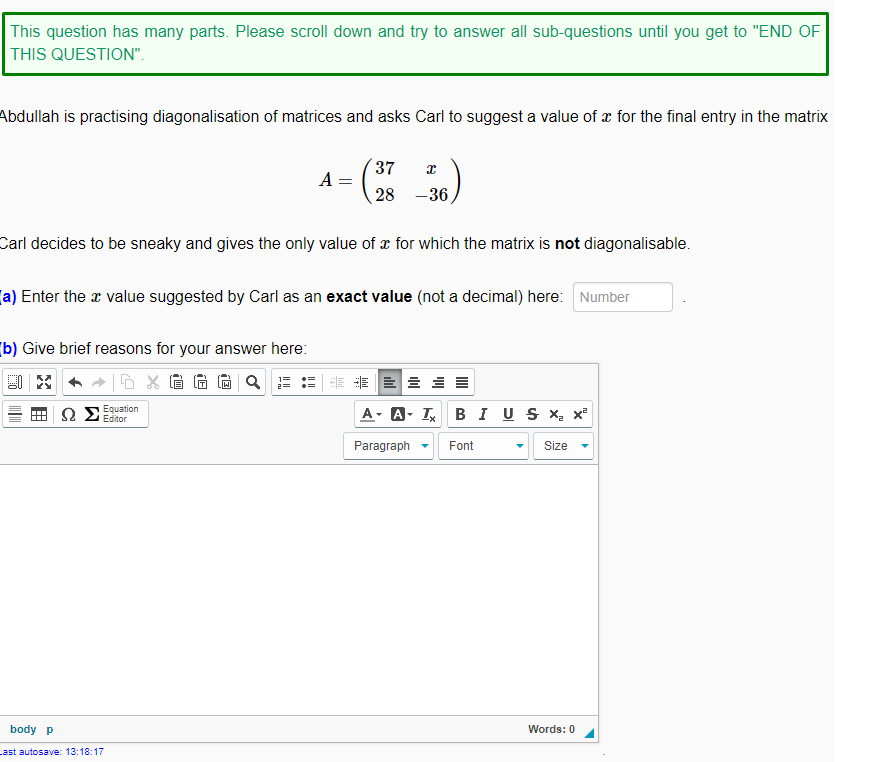Click the Redo icon

tap(96, 381)
